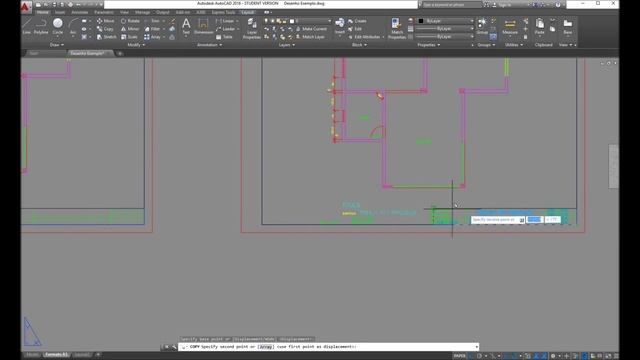Click the Erase icon in Modify panel

[172, 21]
